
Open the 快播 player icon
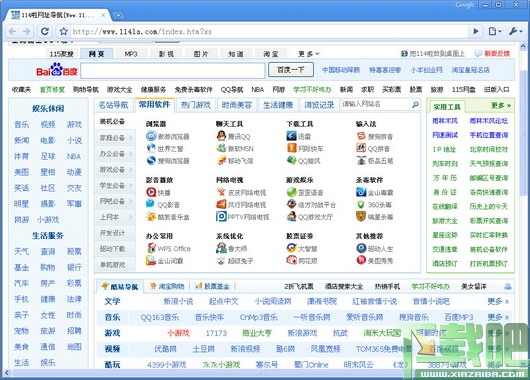[151, 192]
